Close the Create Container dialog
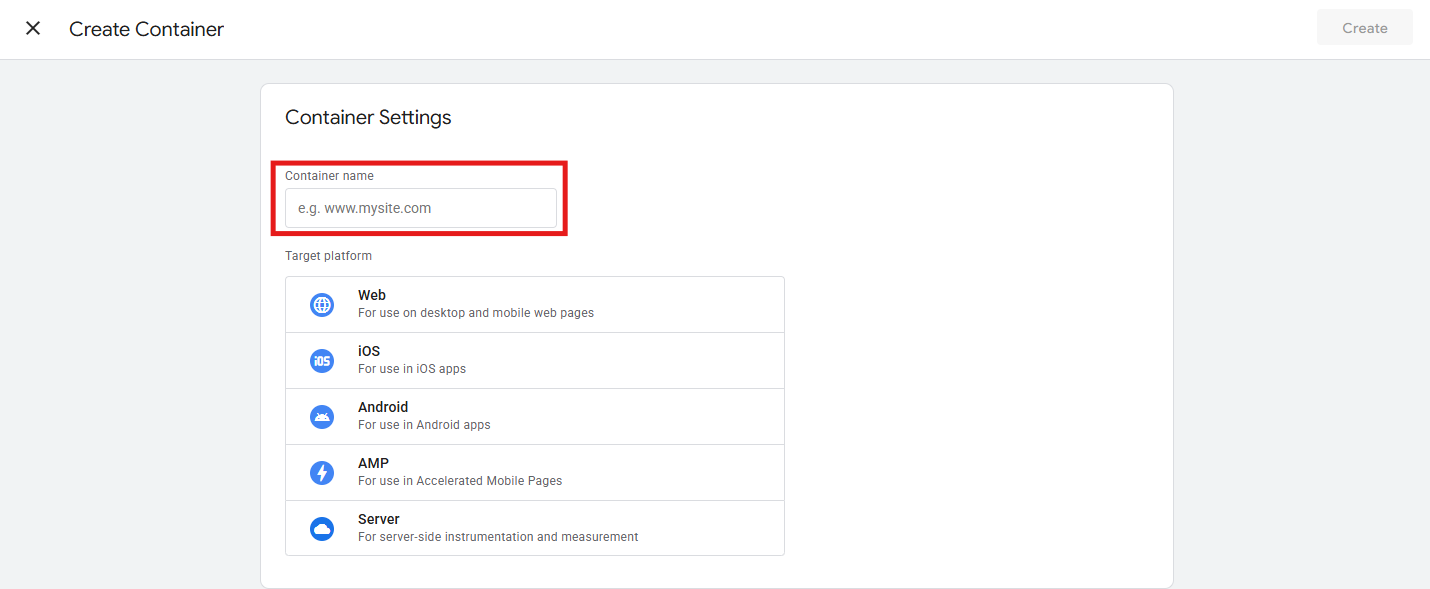 click(33, 29)
